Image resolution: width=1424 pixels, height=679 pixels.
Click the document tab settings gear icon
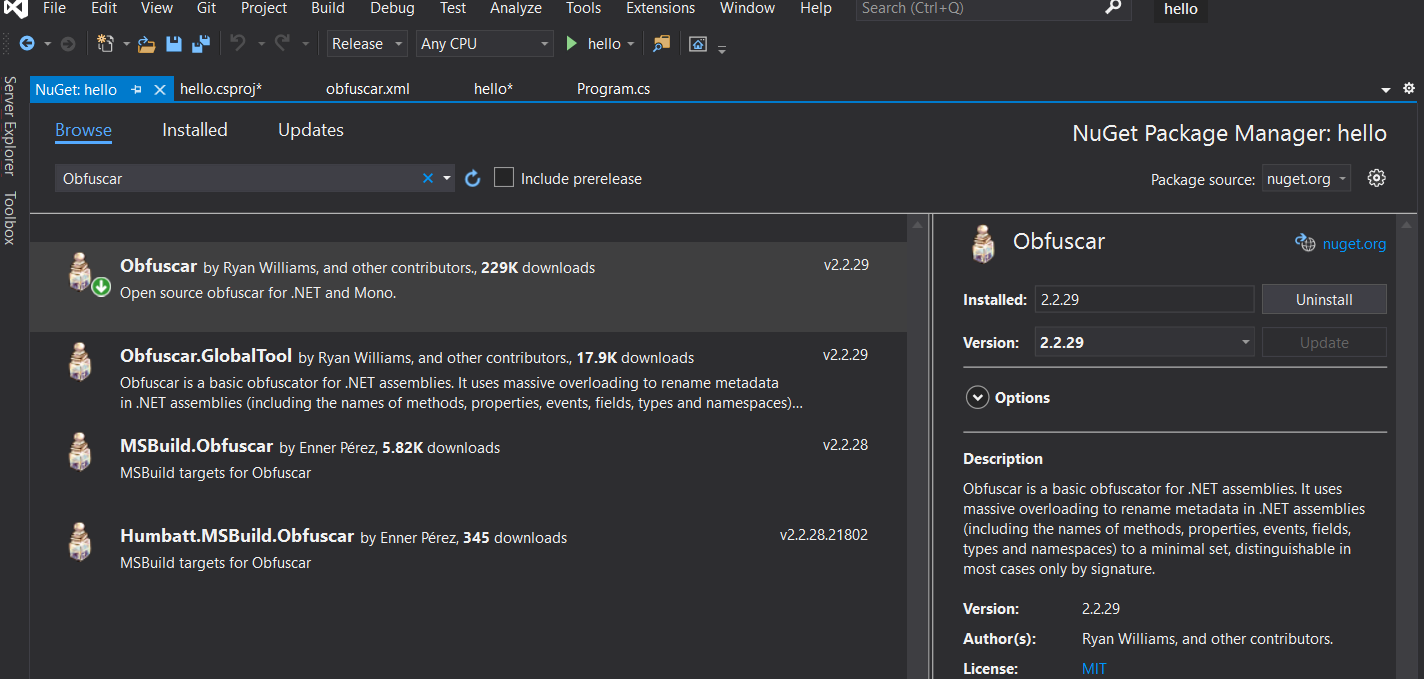(x=1409, y=88)
